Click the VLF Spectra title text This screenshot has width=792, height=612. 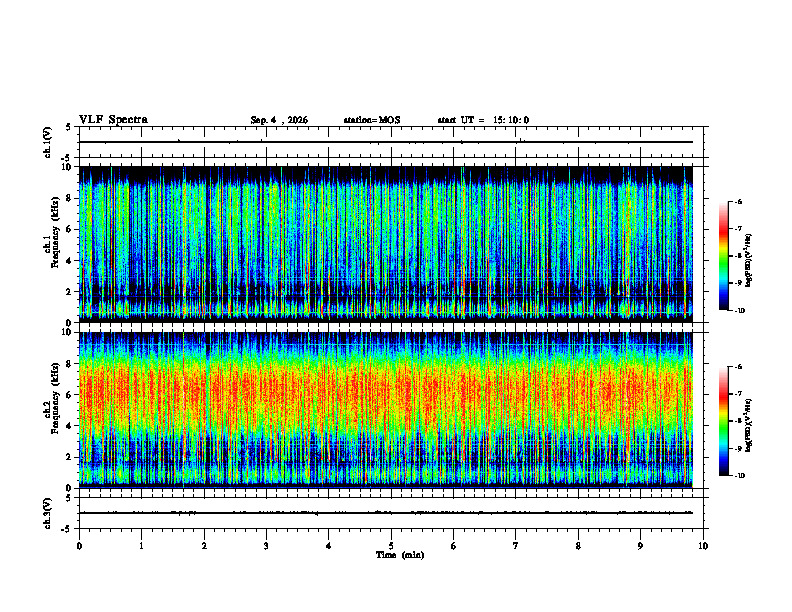point(113,120)
